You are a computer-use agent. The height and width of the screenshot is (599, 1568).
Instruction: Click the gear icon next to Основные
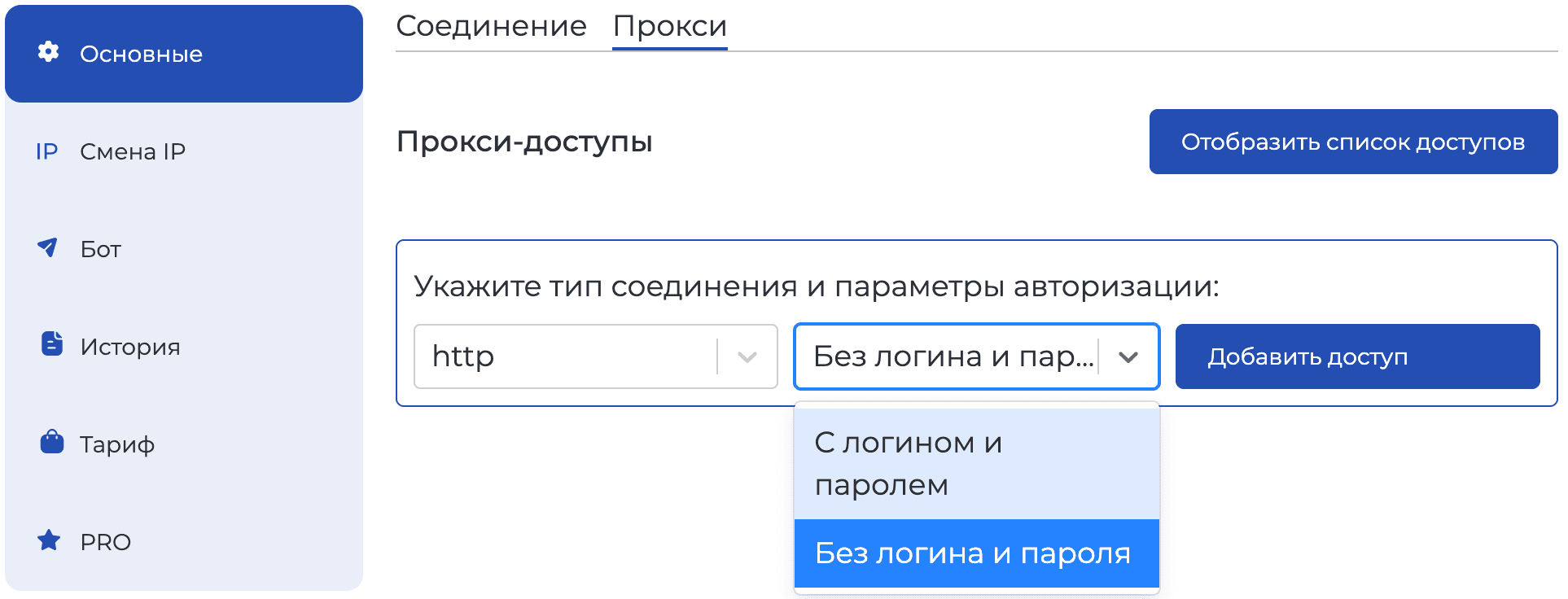pyautogui.click(x=49, y=54)
